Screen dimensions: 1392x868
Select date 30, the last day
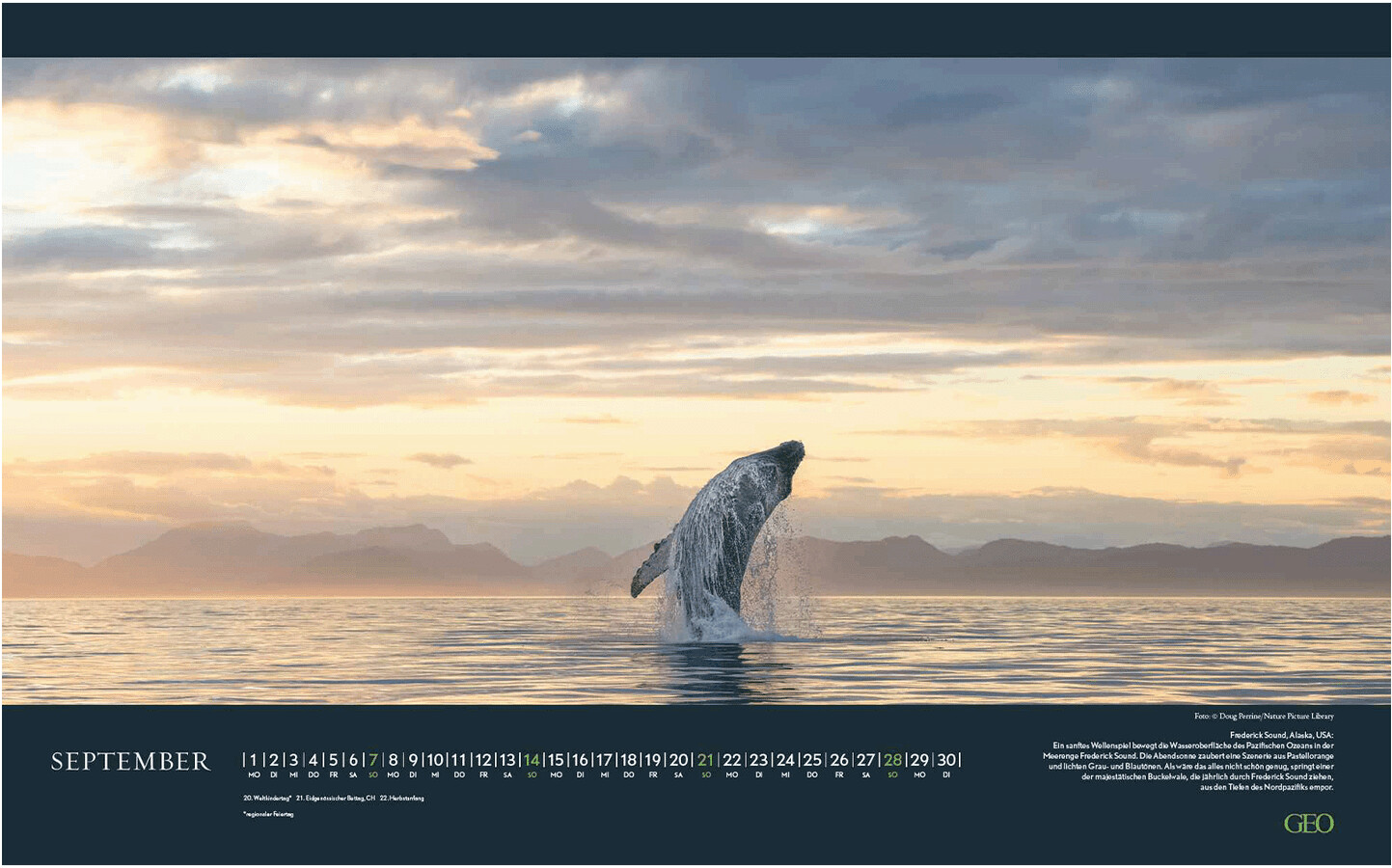pos(946,761)
